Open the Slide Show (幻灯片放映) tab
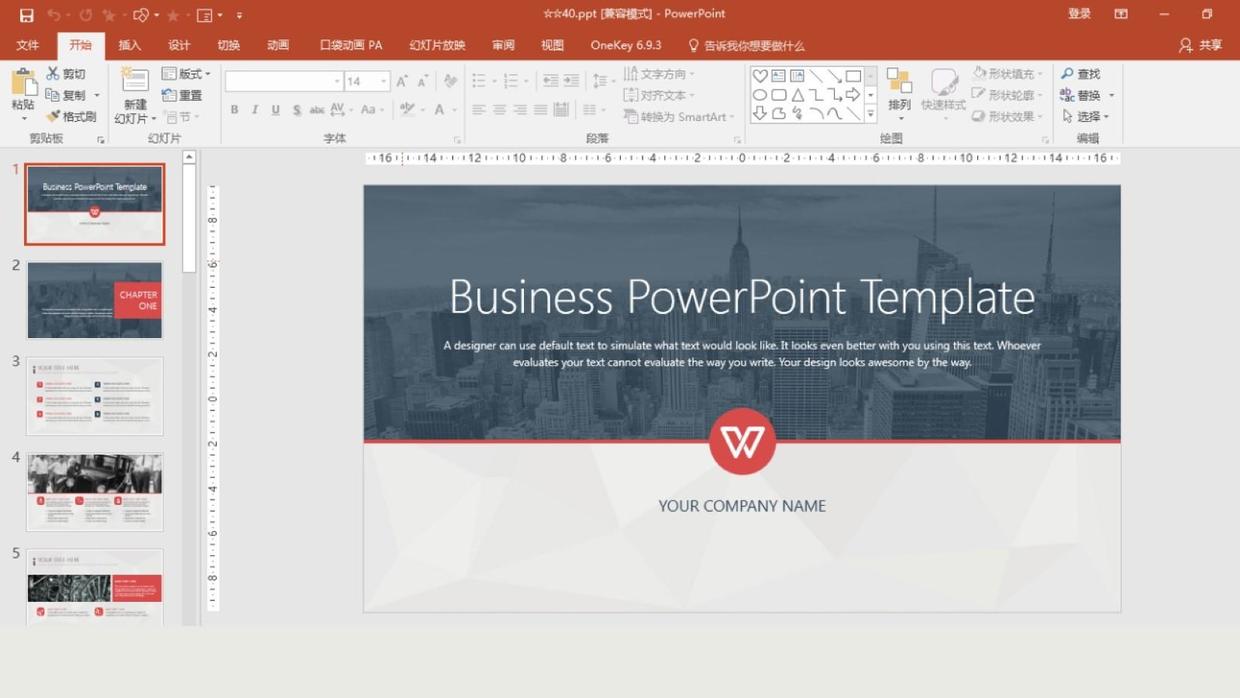 point(437,45)
